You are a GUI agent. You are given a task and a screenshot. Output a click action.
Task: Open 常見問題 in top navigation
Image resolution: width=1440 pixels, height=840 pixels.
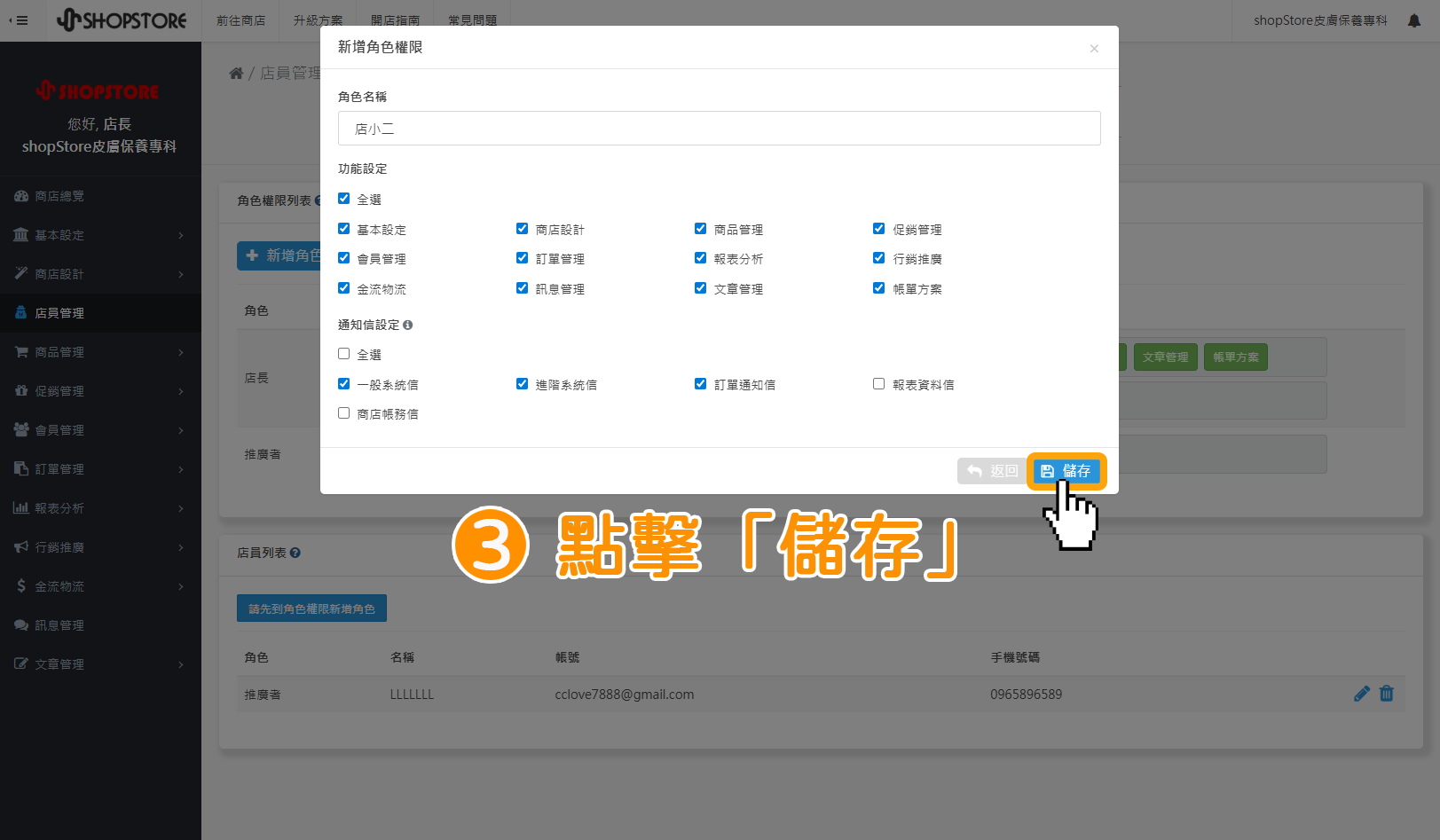473,20
